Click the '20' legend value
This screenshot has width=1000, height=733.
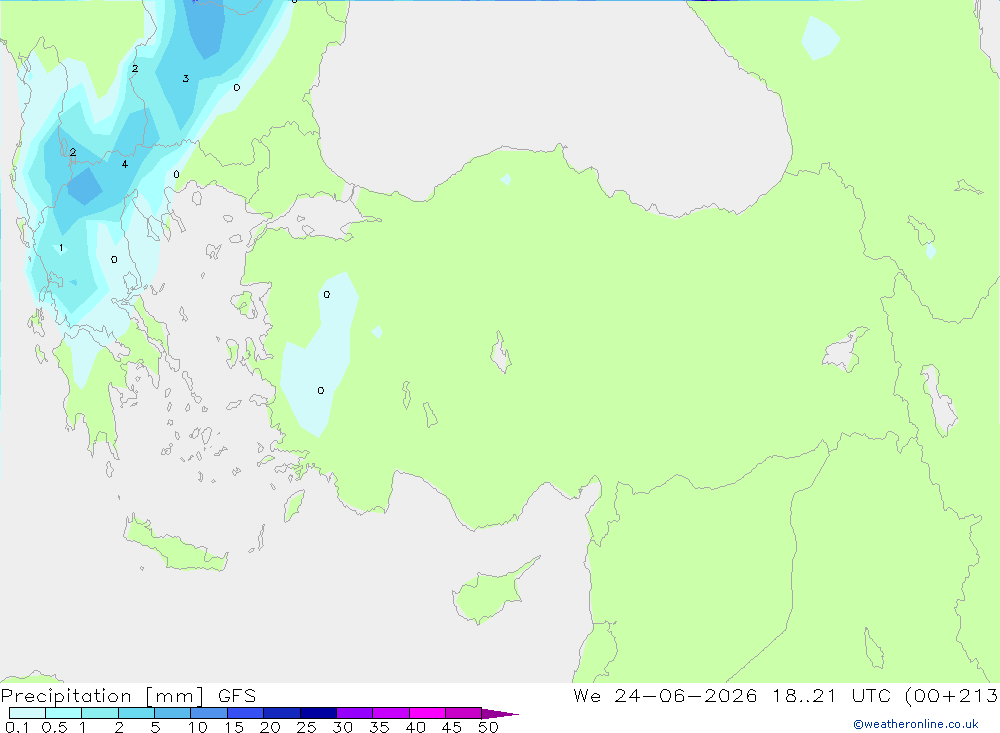(x=270, y=727)
